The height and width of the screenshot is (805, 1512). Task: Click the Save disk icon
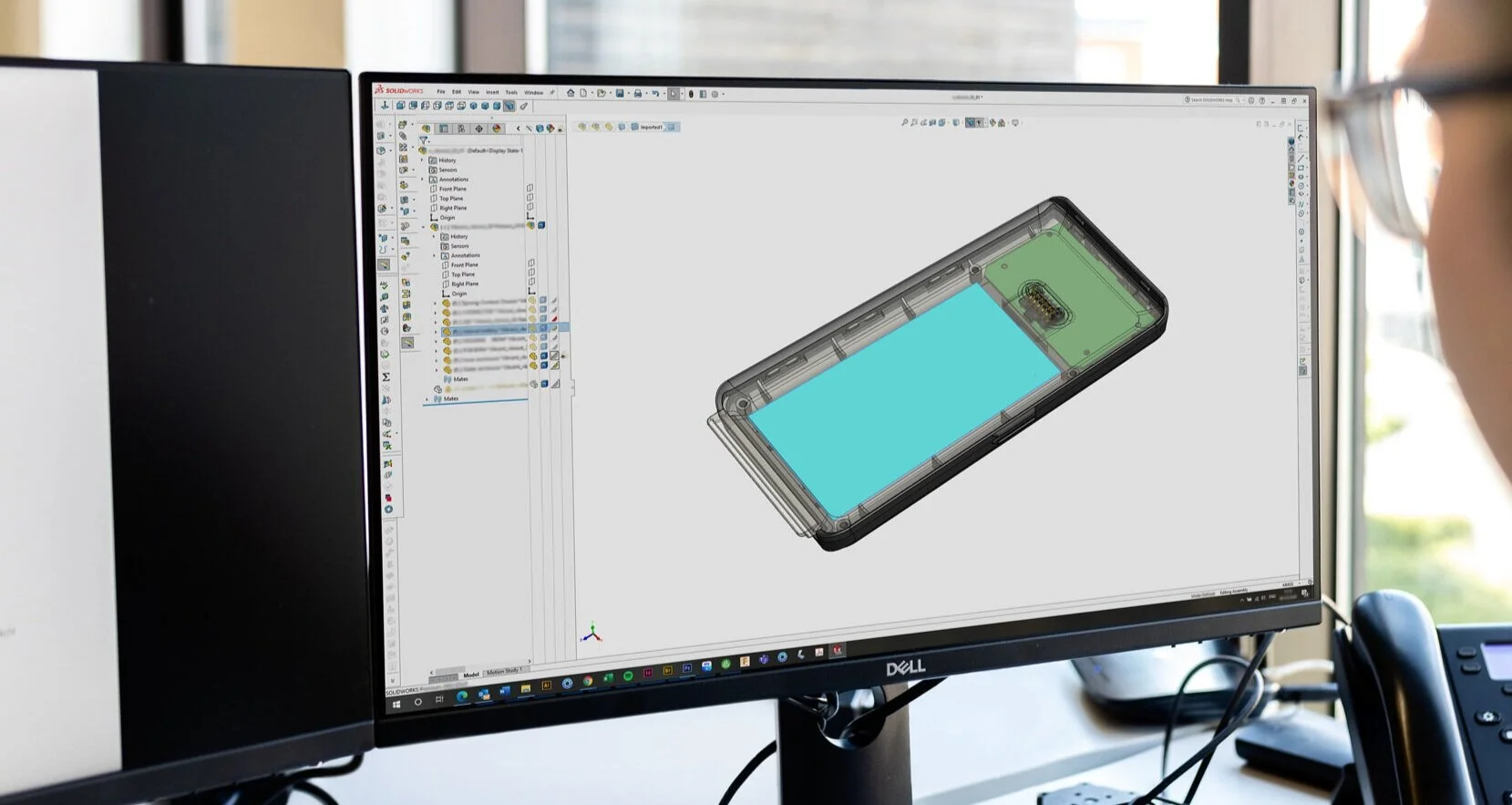pyautogui.click(x=620, y=93)
